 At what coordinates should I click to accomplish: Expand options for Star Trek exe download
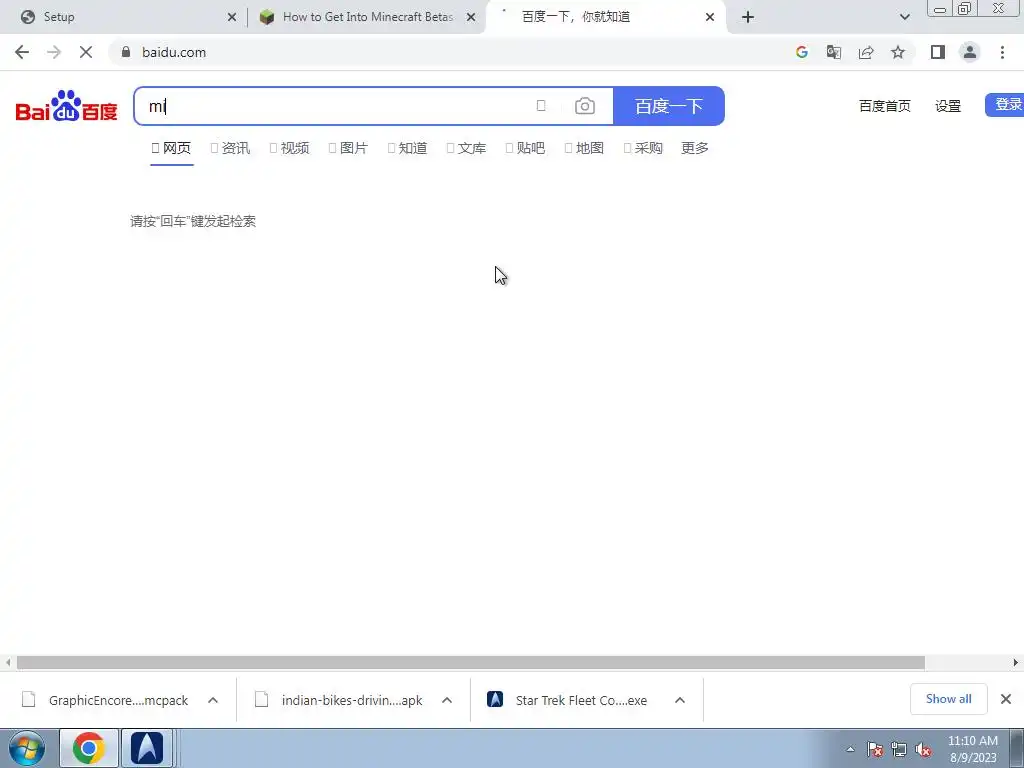680,700
